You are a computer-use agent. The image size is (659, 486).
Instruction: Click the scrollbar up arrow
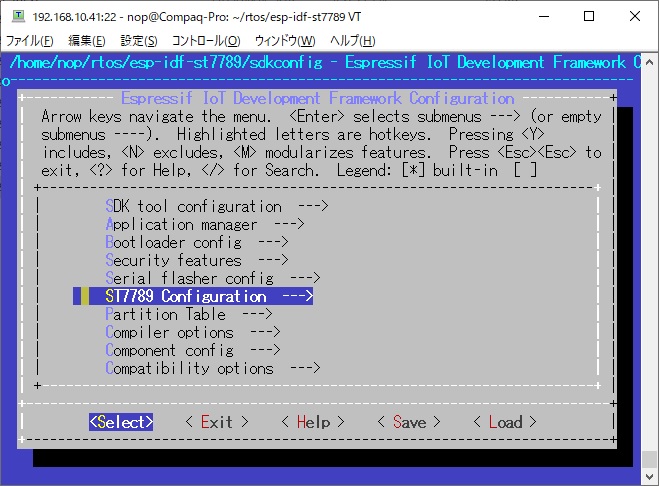650,62
